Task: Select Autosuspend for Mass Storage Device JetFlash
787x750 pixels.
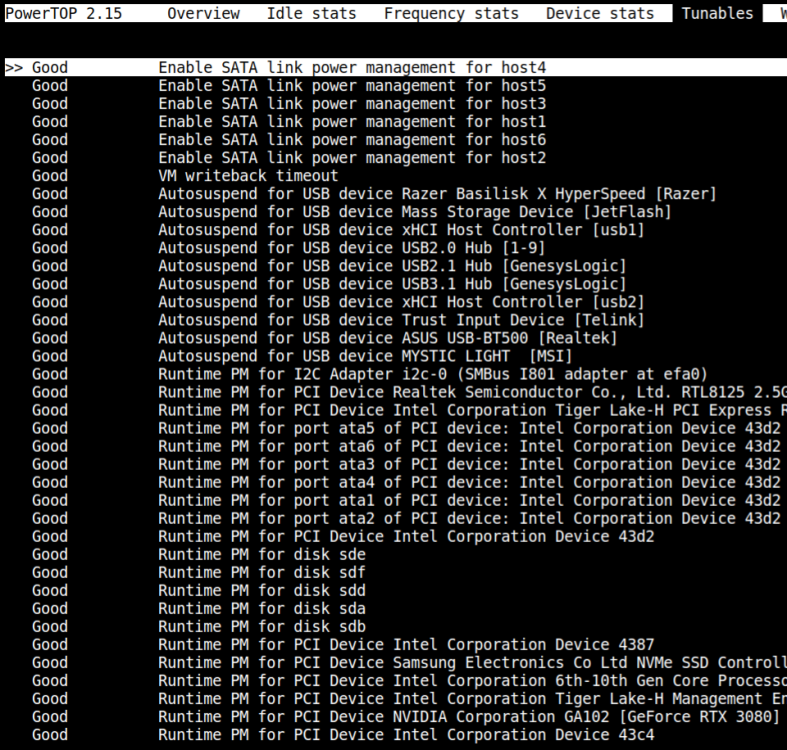Action: pos(351,212)
